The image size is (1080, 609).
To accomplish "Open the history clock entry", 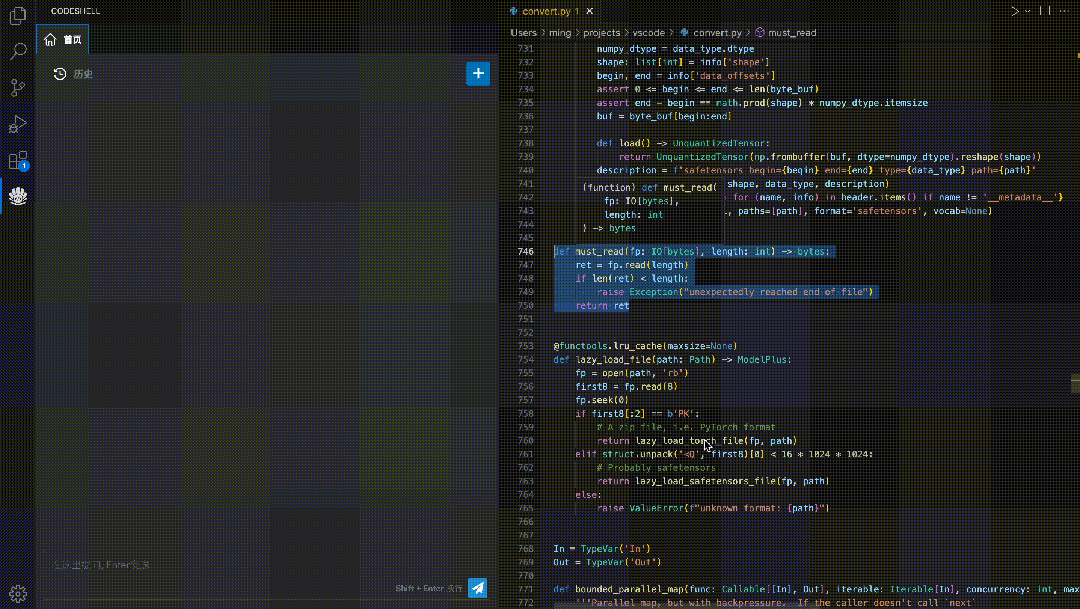I will pos(73,74).
